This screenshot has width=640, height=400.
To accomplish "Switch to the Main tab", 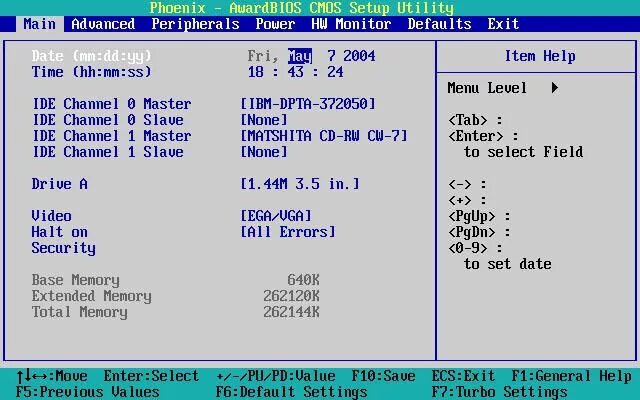I will 40,24.
